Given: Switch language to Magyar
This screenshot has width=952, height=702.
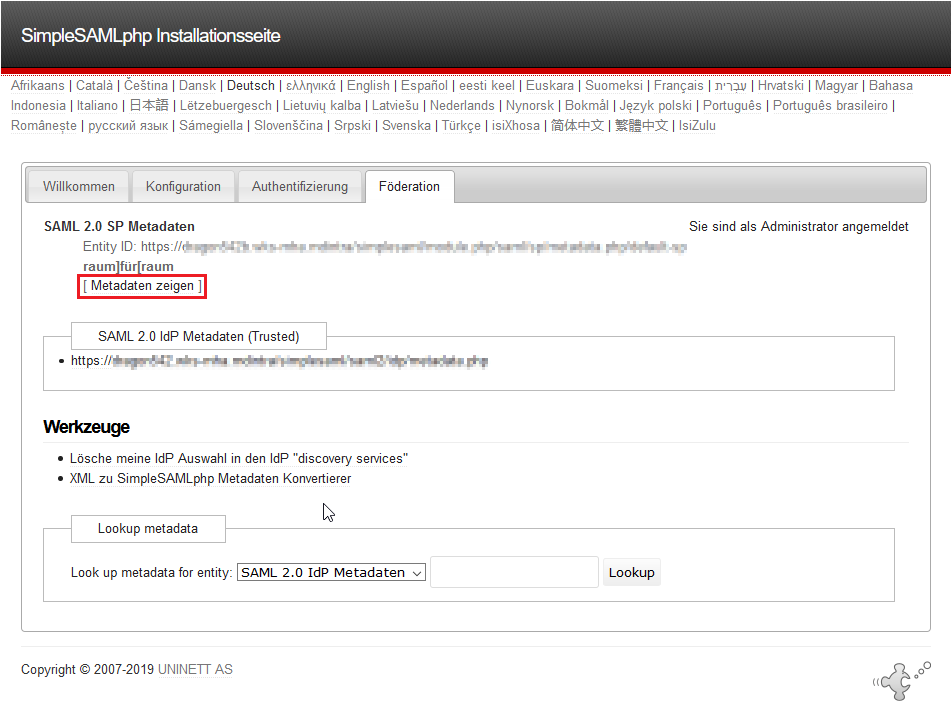Looking at the screenshot, I should pos(837,86).
